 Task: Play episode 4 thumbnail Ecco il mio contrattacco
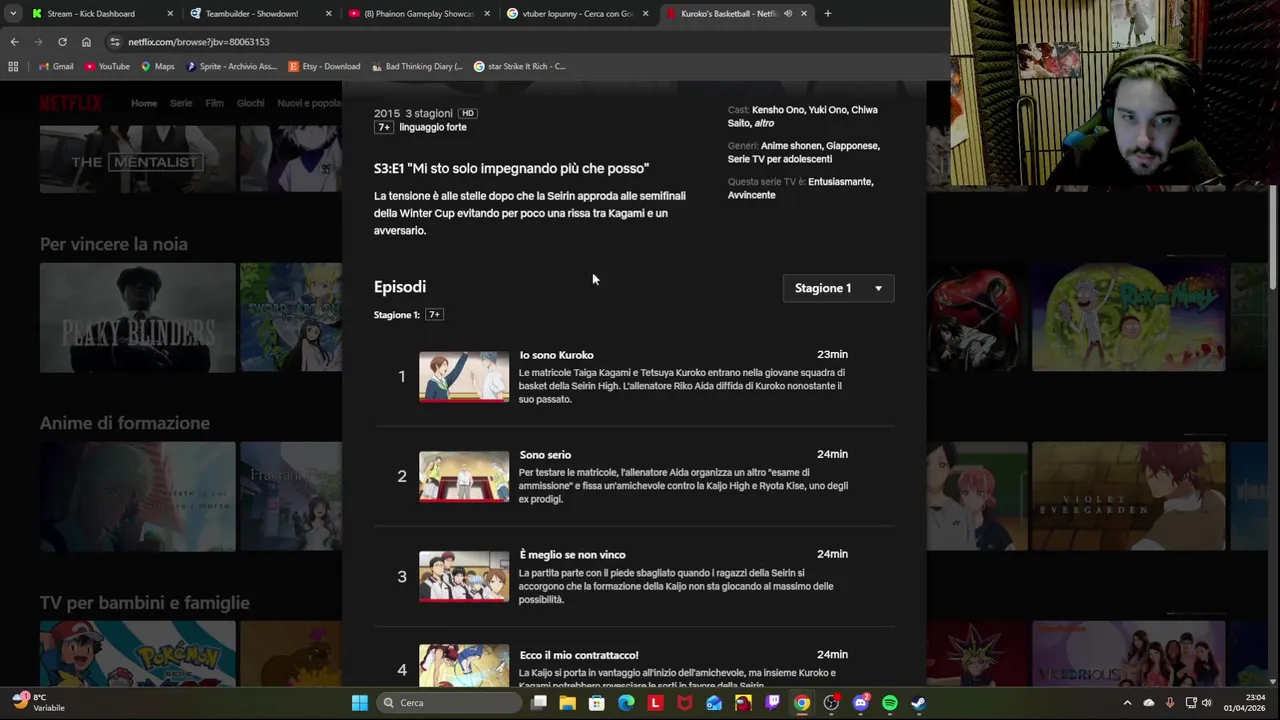464,665
